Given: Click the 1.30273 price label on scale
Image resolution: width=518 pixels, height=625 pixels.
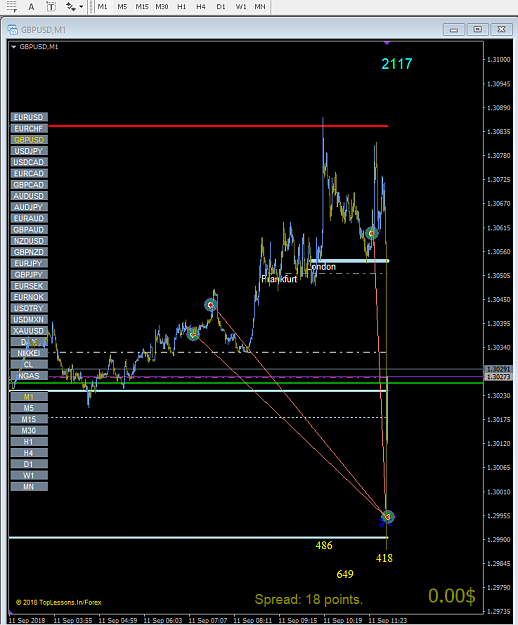Looking at the screenshot, I should click(498, 377).
